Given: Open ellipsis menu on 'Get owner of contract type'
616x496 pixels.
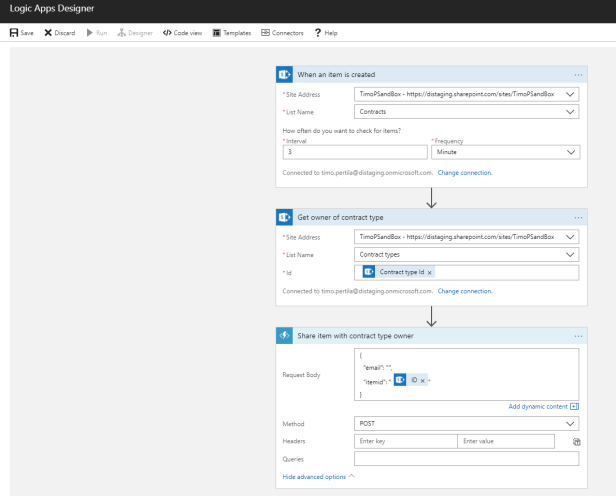Looking at the screenshot, I should point(578,217).
